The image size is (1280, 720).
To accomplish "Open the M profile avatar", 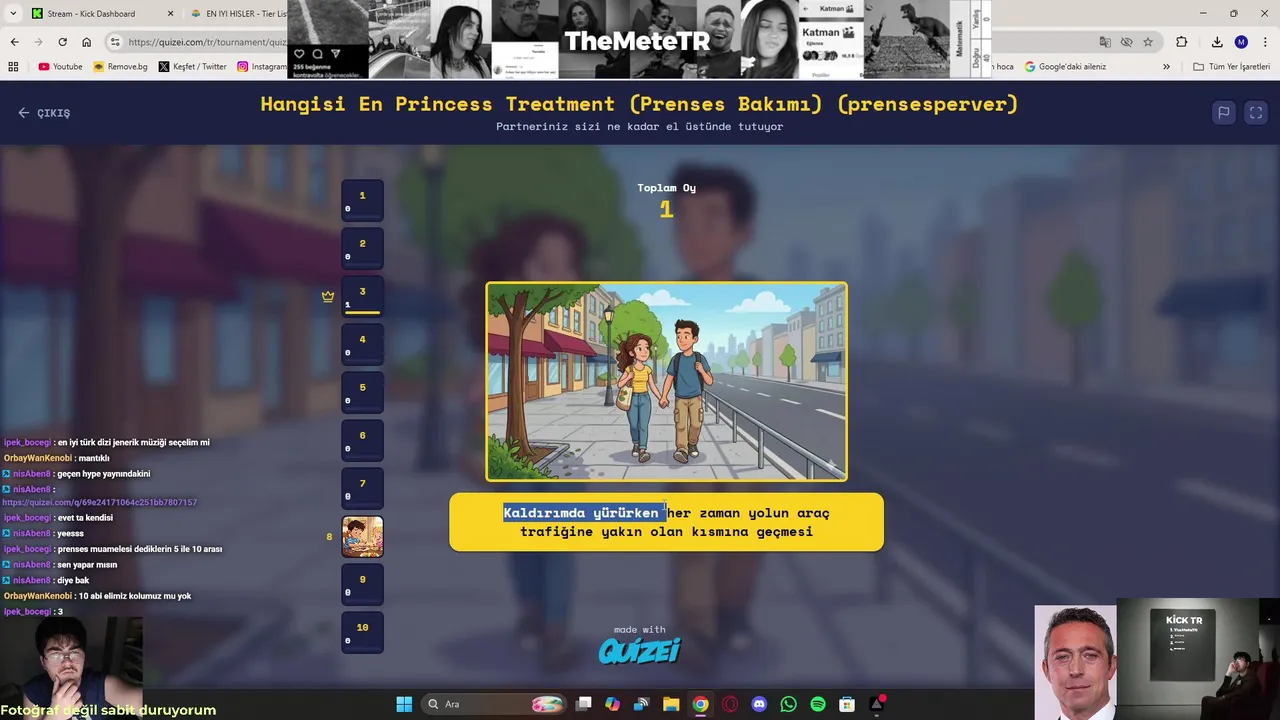I will pyautogui.click(x=1241, y=42).
